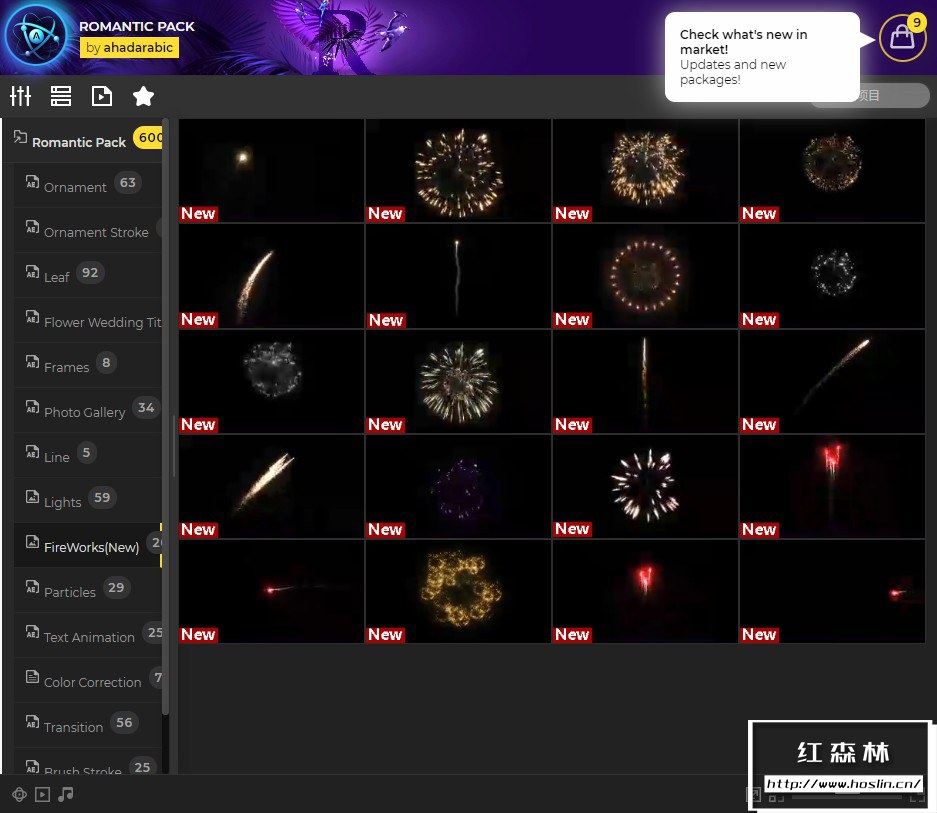Open the Leaf category
Viewport: 937px width, 813px height.
[x=88, y=275]
